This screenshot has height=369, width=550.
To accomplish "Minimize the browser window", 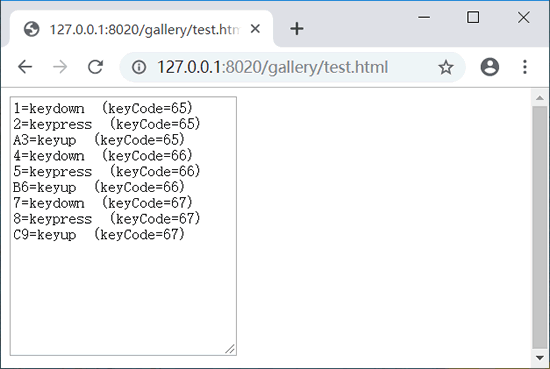I will point(424,17).
